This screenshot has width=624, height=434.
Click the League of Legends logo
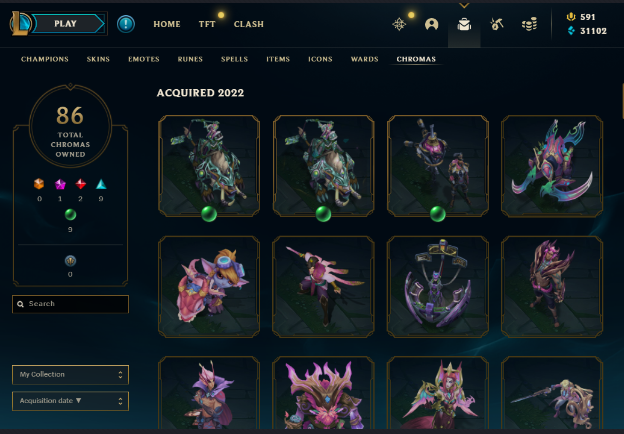coord(20,23)
